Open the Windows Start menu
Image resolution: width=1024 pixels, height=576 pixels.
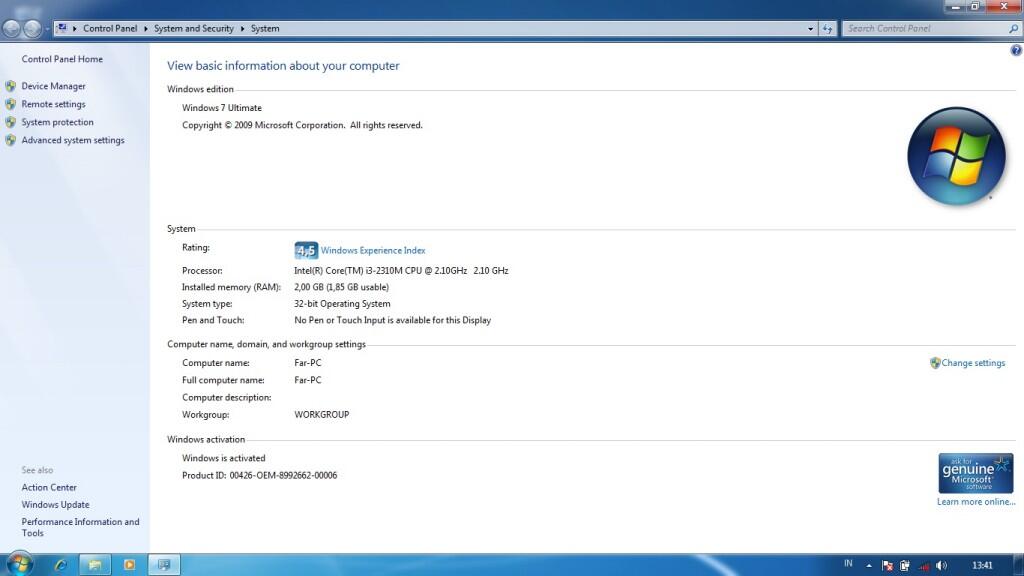click(x=19, y=564)
